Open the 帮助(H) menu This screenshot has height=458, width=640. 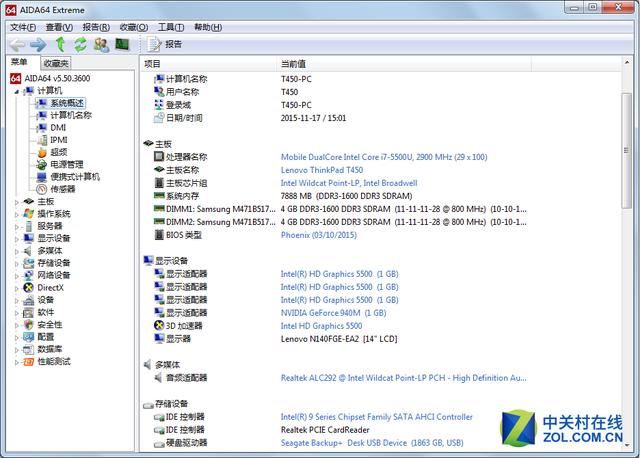coord(208,27)
